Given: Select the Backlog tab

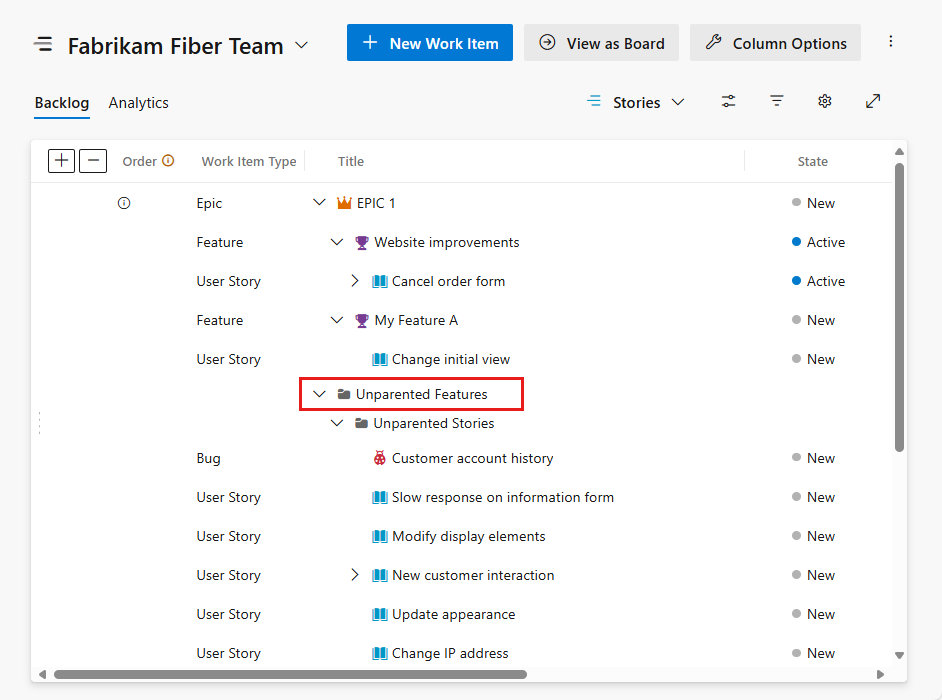Looking at the screenshot, I should pyautogui.click(x=61, y=102).
